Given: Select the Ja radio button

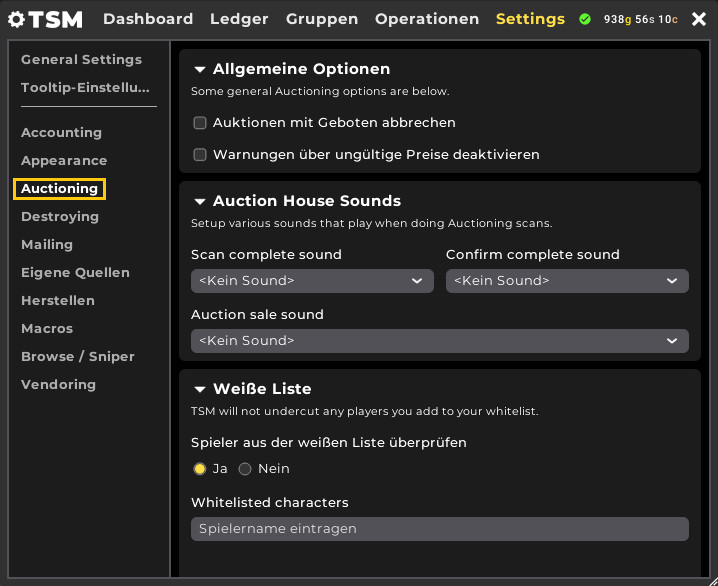Looking at the screenshot, I should 200,469.
